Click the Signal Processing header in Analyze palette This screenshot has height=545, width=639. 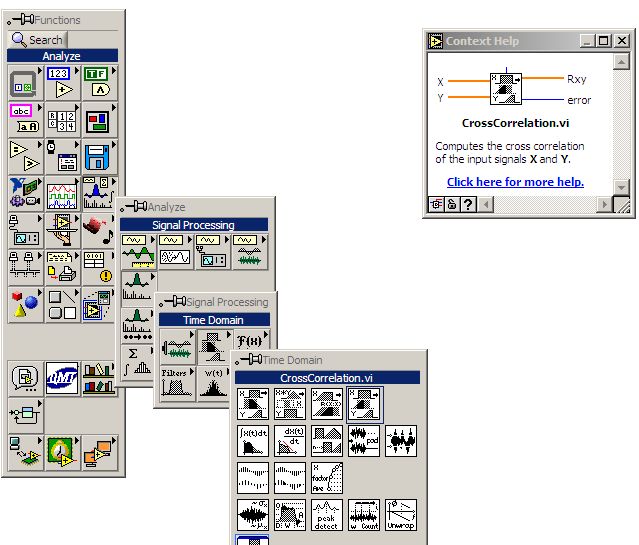(x=194, y=225)
